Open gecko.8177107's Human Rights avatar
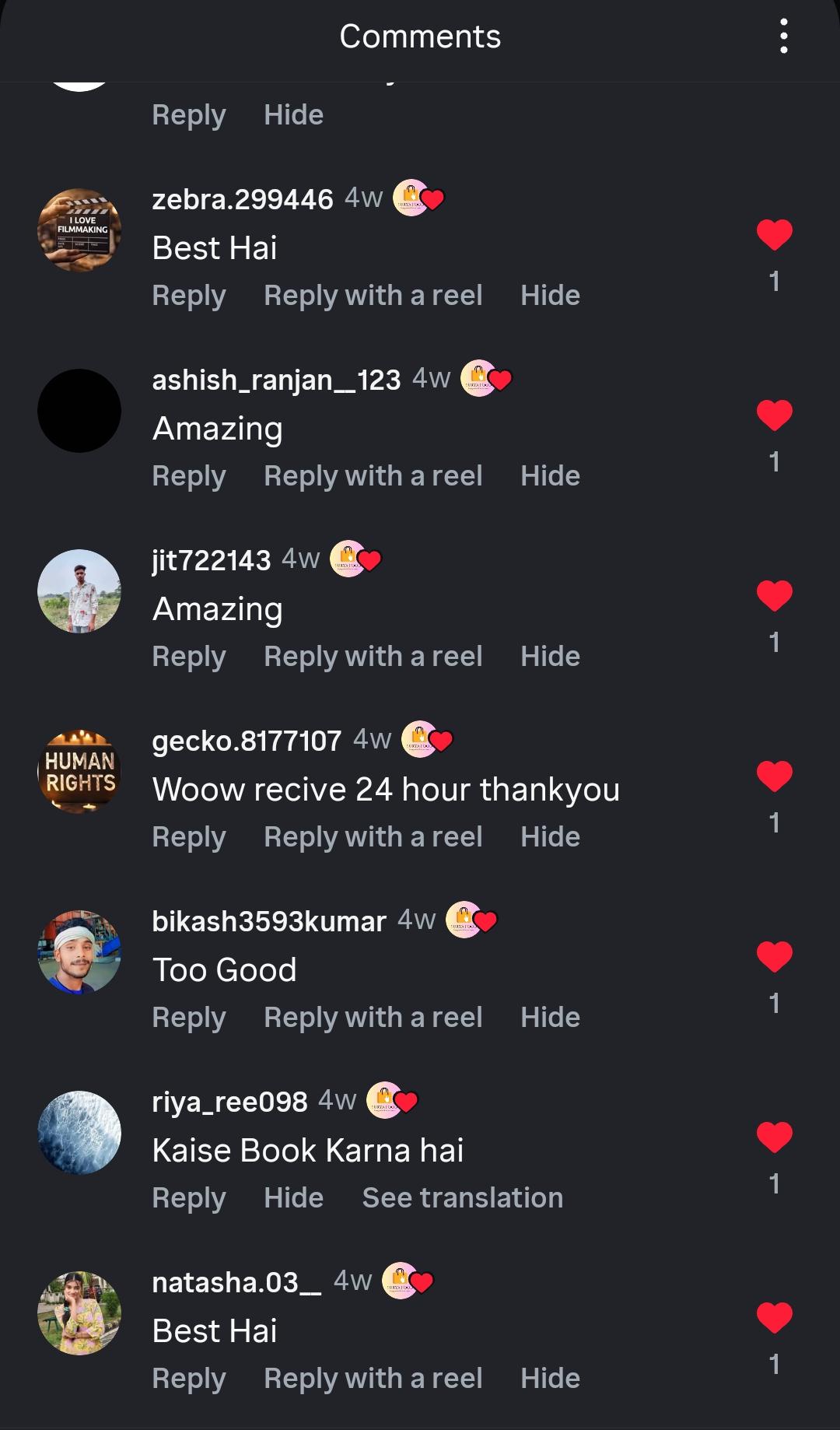 (x=79, y=772)
